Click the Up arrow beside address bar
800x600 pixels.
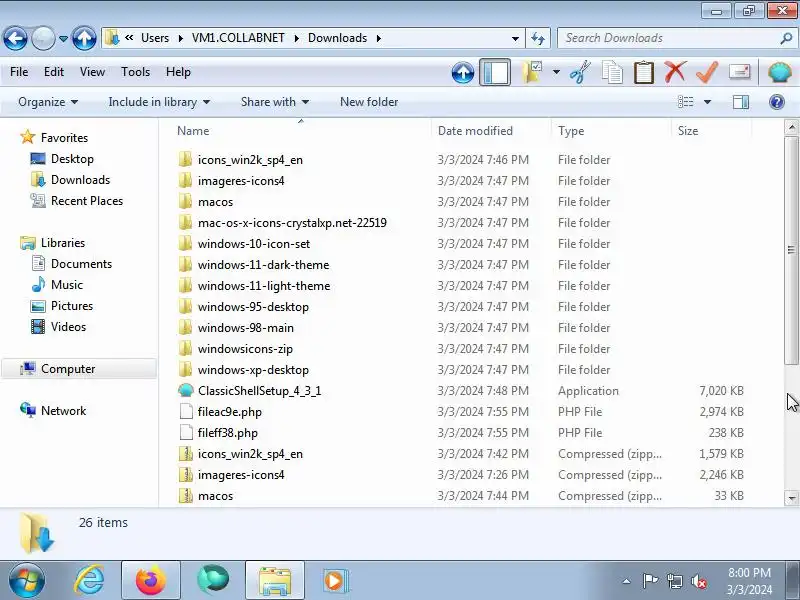(84, 38)
